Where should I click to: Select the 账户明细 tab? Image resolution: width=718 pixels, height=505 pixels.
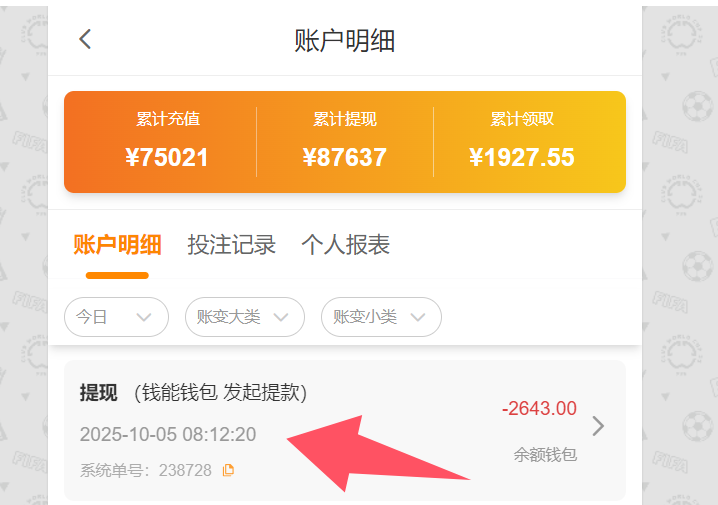pyautogui.click(x=117, y=245)
